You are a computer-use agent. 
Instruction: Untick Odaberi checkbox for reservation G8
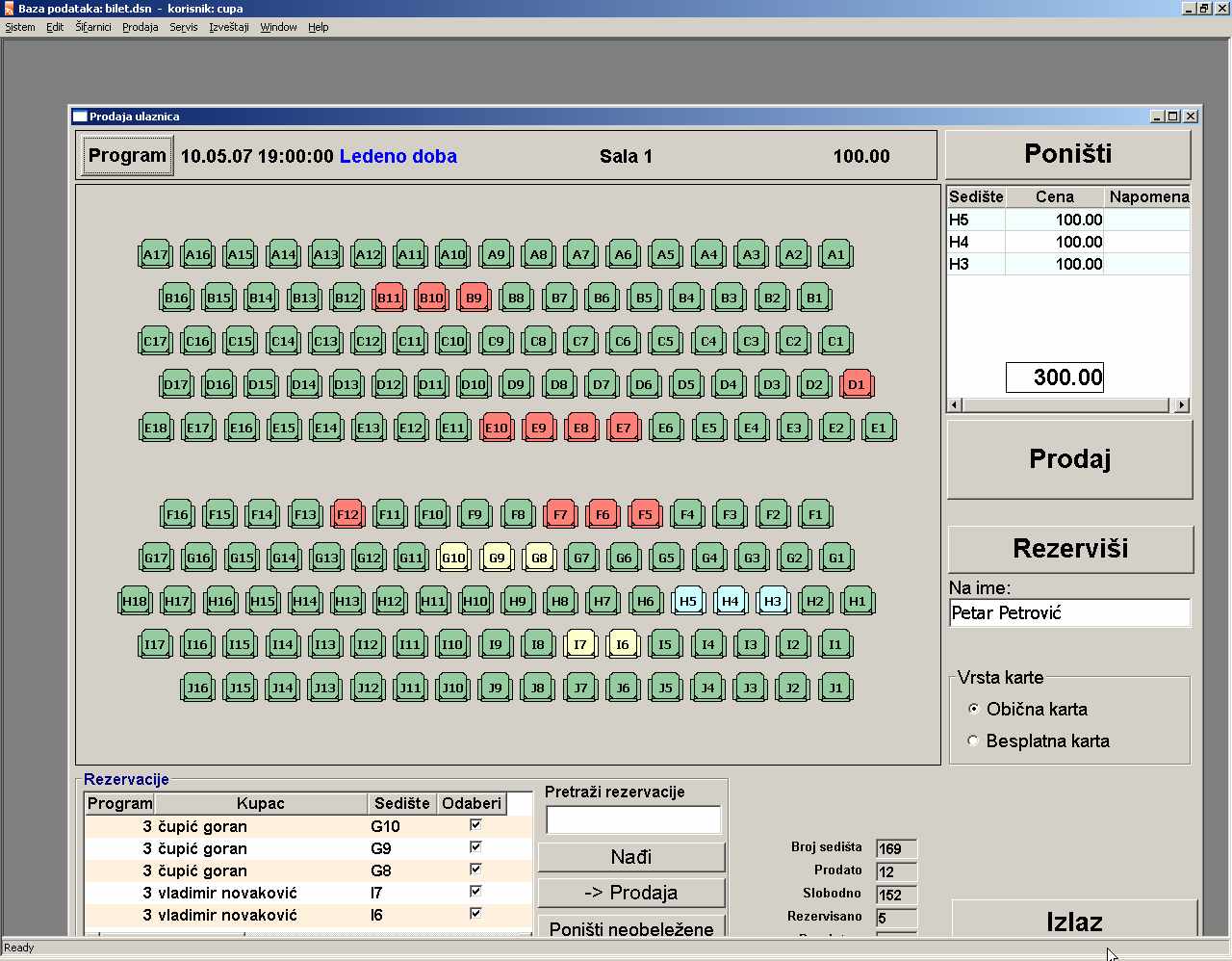(475, 870)
